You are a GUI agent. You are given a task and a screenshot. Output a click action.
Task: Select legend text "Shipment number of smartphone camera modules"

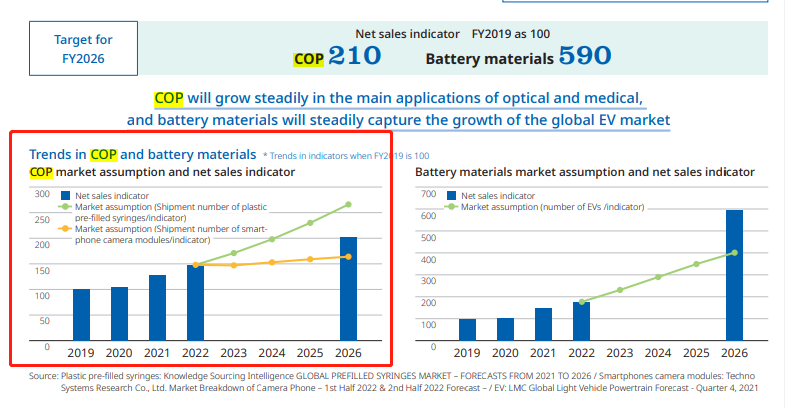pyautogui.click(x=171, y=234)
